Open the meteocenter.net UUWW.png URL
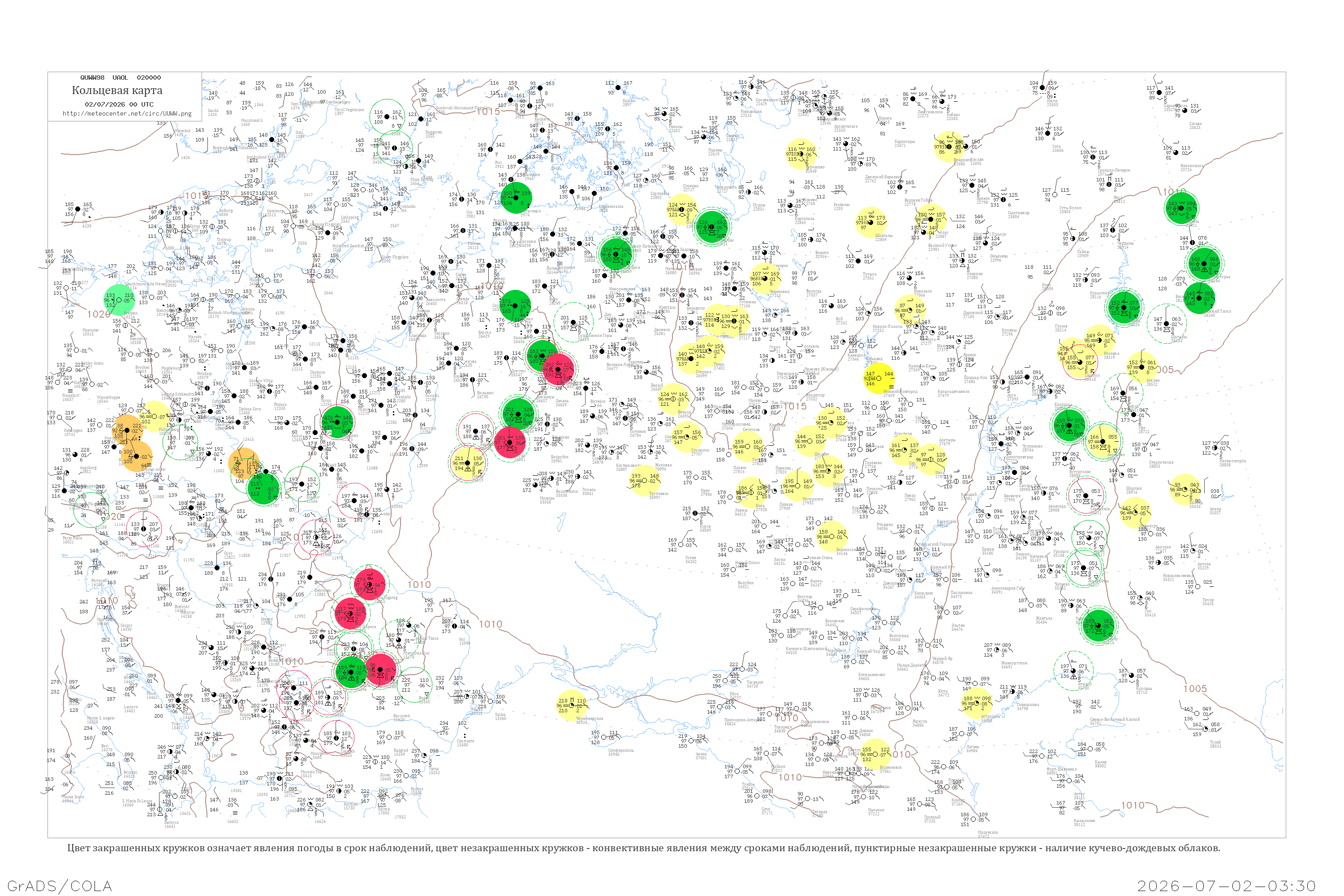1344x896 pixels. 127,114
